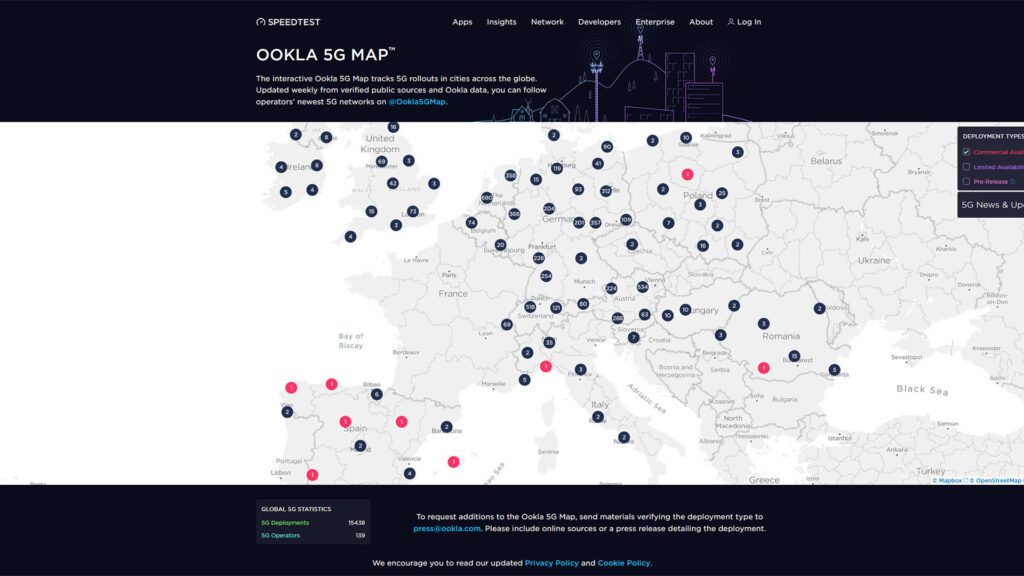Click the 226 cluster marker near Frankfurt
Screen dimensions: 1024x576
click(539, 258)
